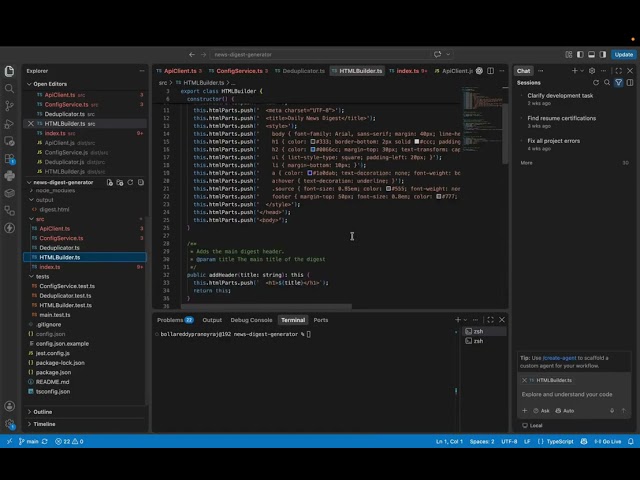Collapse the output folder
This screenshot has height=480, width=640.
44,200
